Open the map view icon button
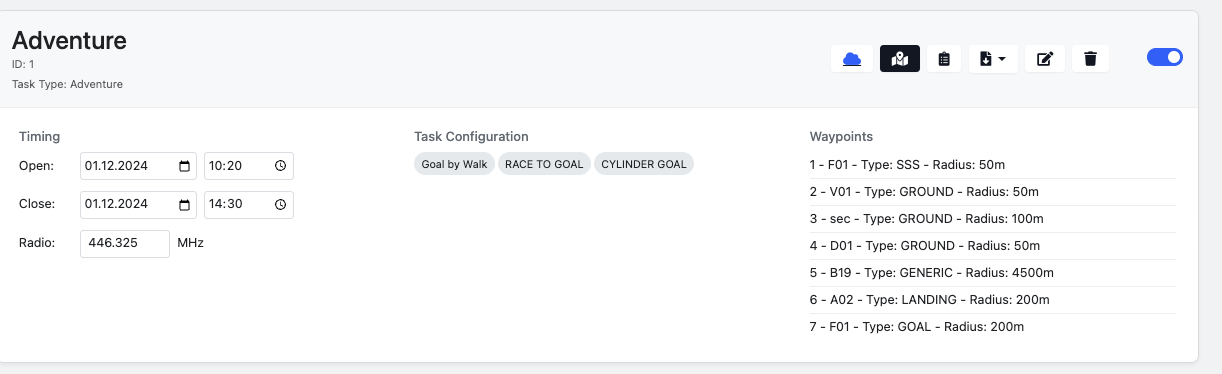The width and height of the screenshot is (1222, 374). click(x=900, y=59)
